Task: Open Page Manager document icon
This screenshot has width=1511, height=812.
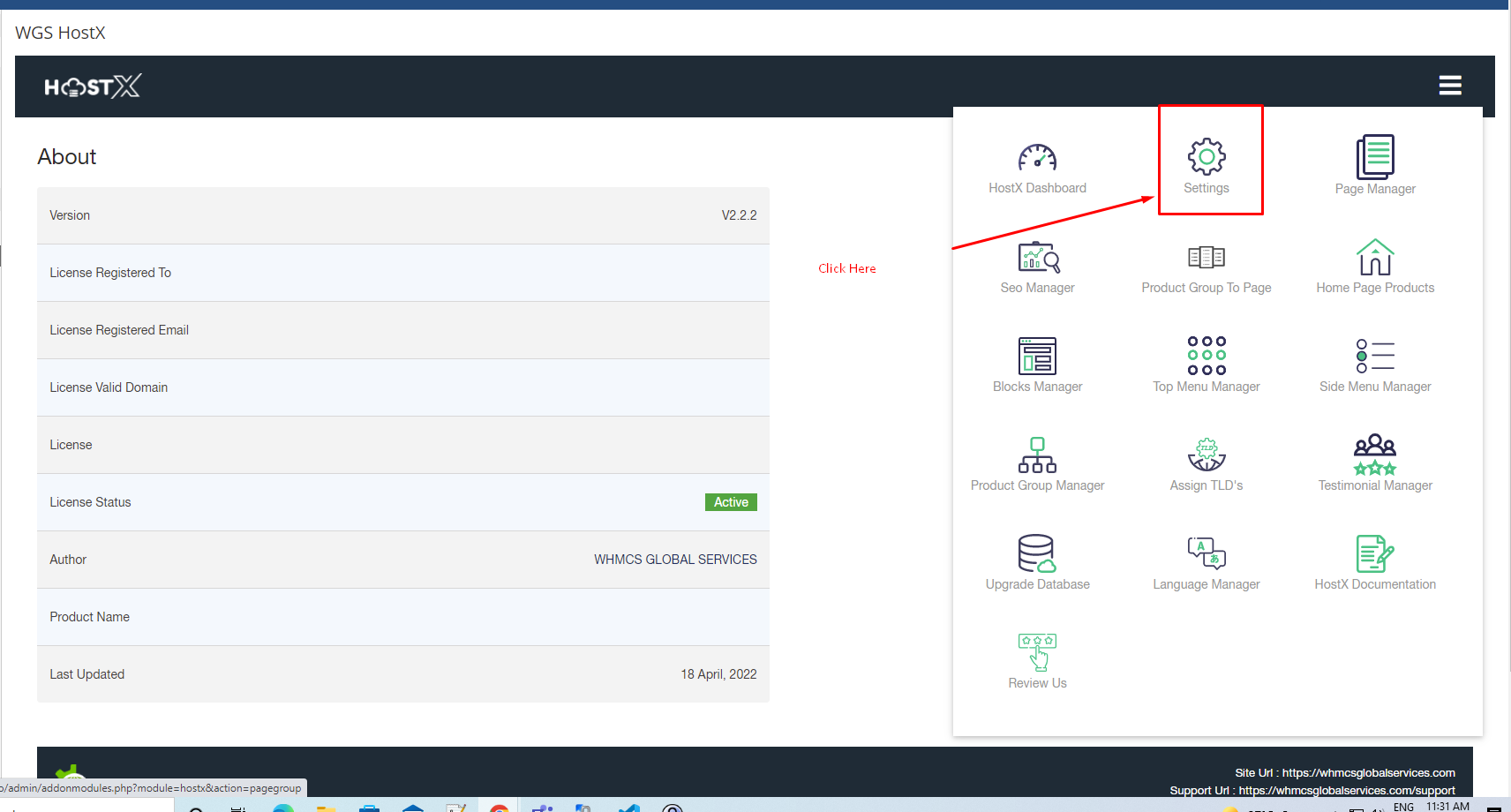Action: click(x=1374, y=157)
